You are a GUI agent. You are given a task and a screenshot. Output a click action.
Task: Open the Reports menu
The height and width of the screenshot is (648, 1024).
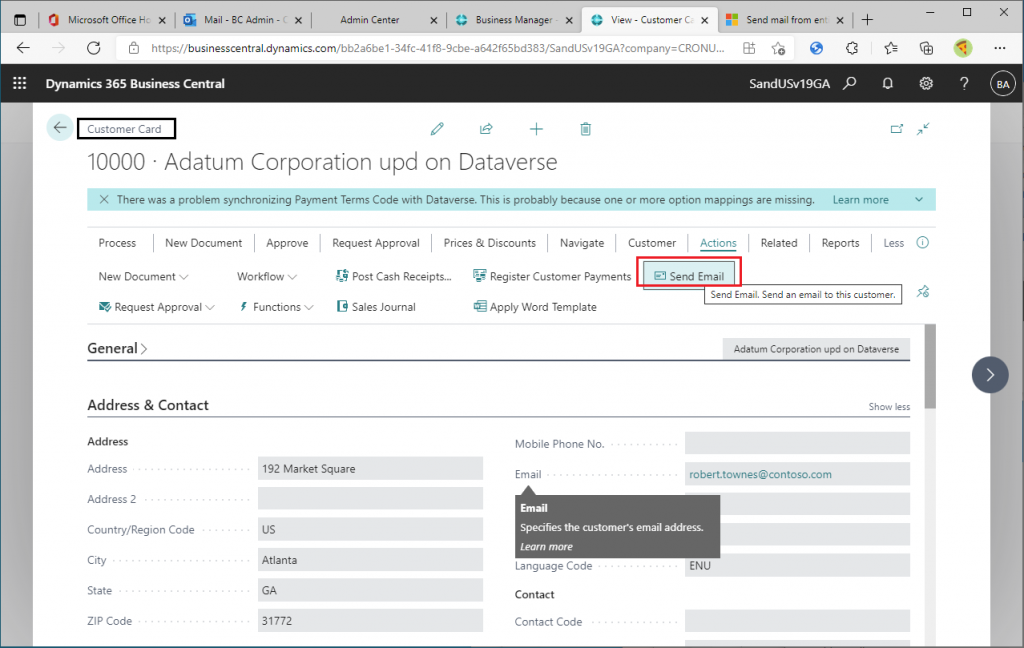(840, 243)
